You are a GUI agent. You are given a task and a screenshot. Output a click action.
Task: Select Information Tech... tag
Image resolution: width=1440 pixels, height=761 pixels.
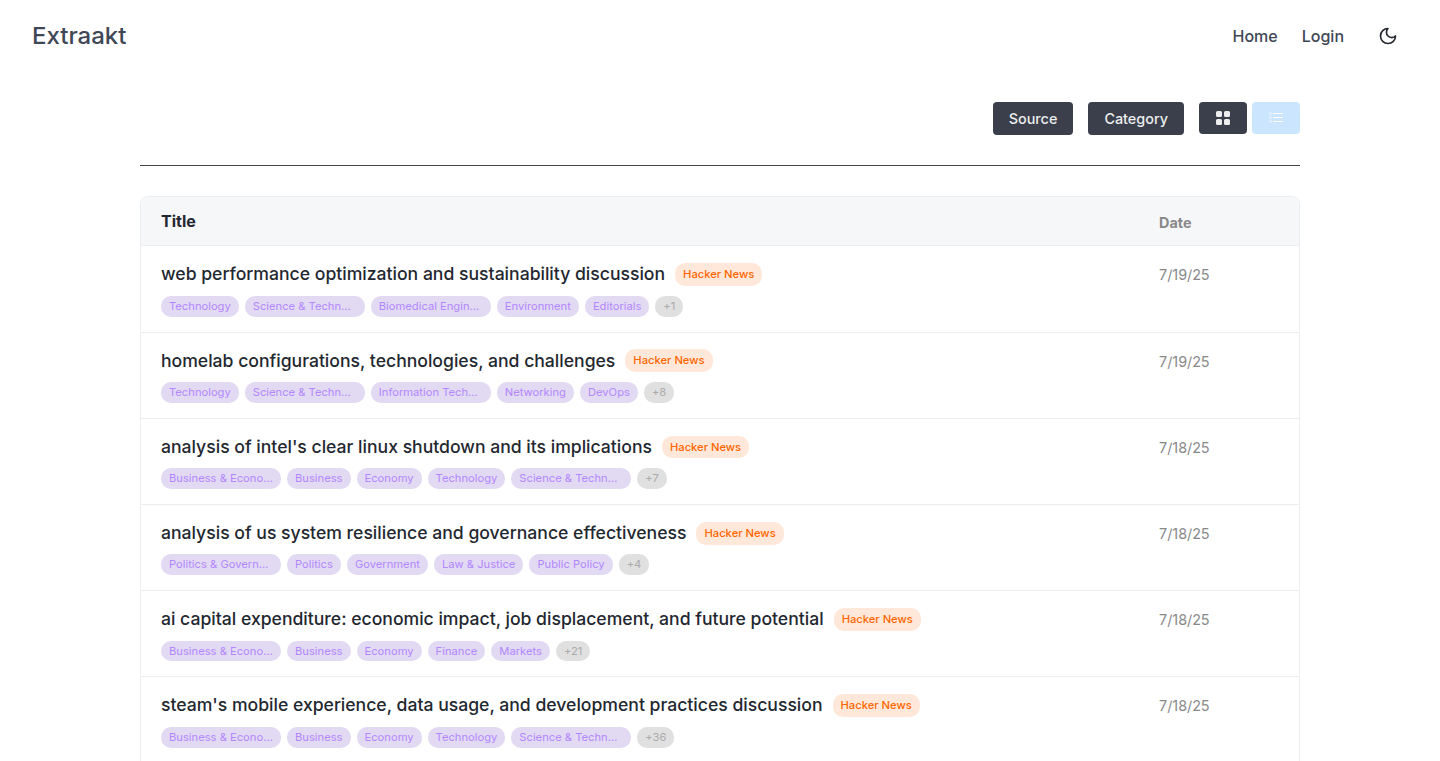pyautogui.click(x=431, y=392)
